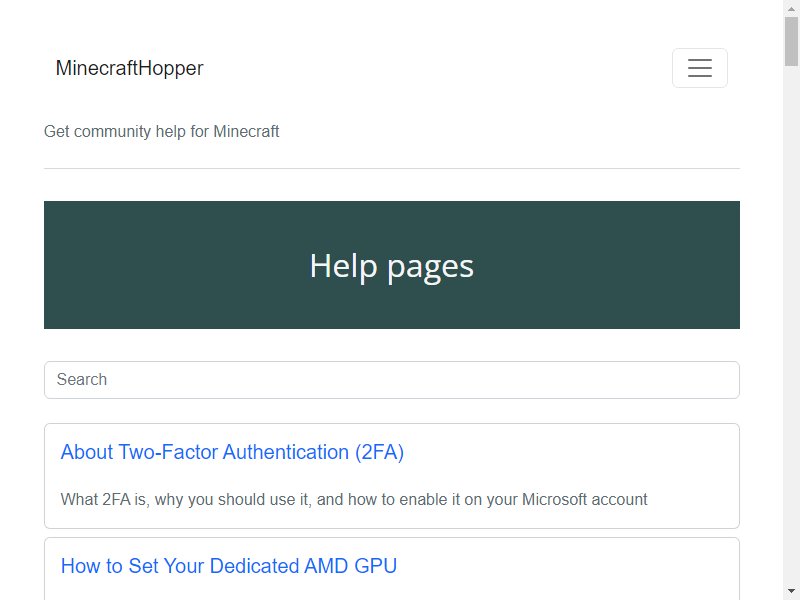This screenshot has width=800, height=600.
Task: Go to the MinecraftHopper home link
Action: pos(129,68)
